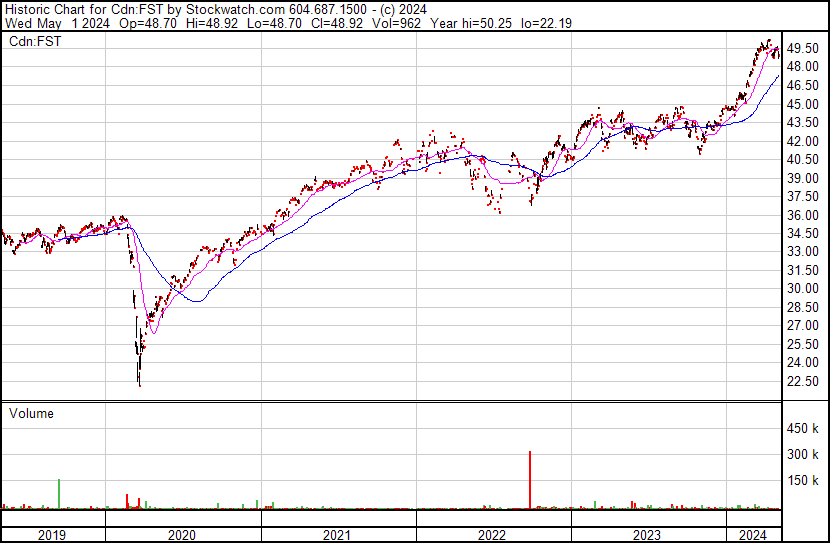Click the Volume panel label
Image resolution: width=830 pixels, height=543 pixels.
click(31, 413)
